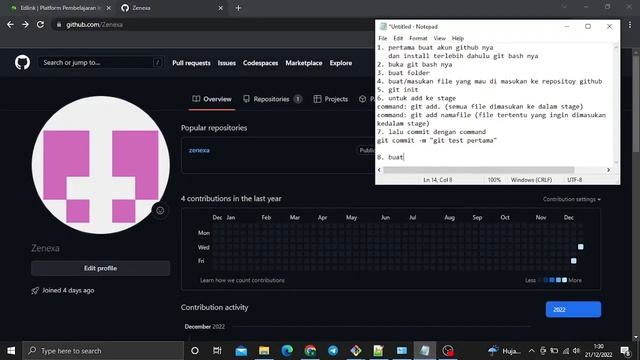Open the Chrome three-dot menu
This screenshot has width=640, height=360.
(630, 24)
